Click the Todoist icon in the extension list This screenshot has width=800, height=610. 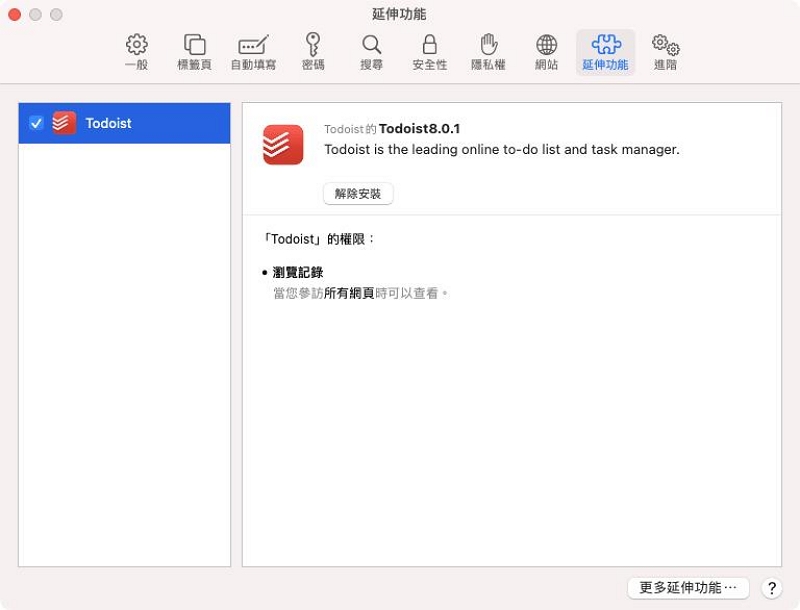point(64,123)
